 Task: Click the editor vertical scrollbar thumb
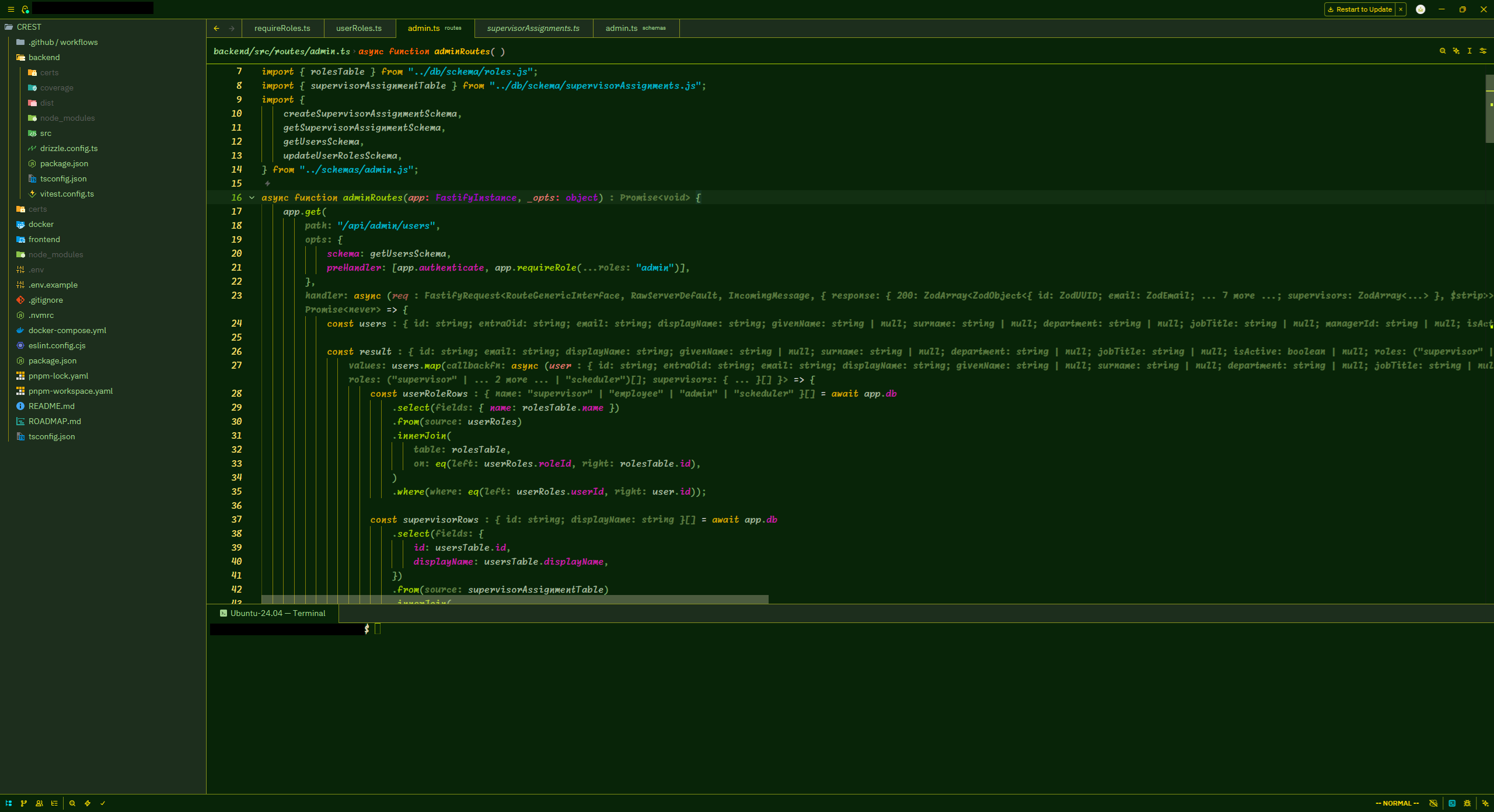tap(1489, 108)
